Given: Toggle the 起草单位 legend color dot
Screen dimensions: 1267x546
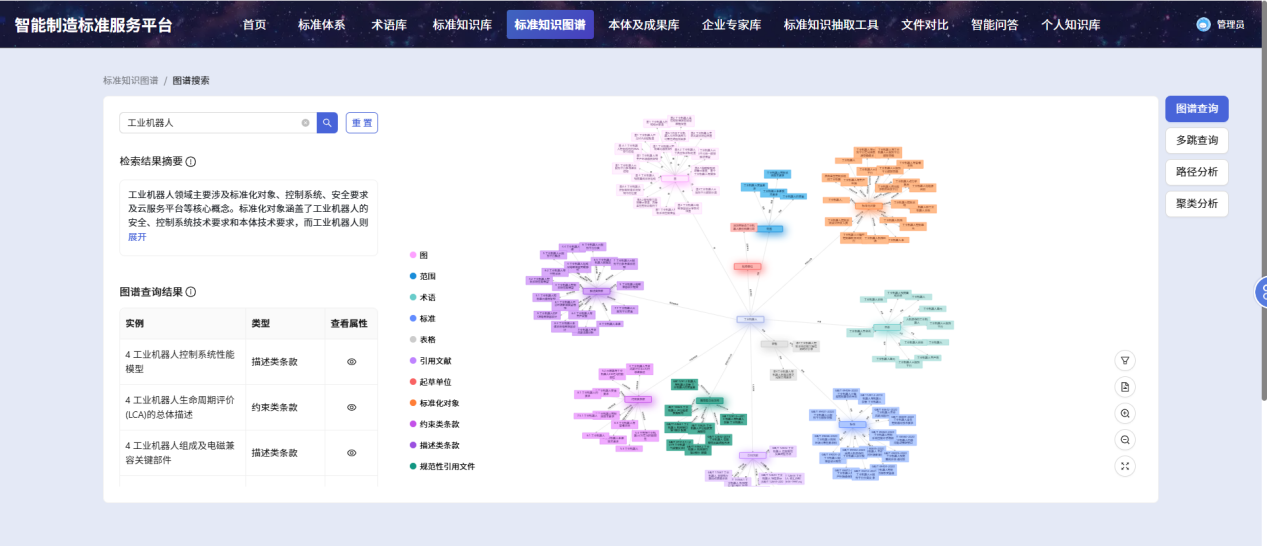Looking at the screenshot, I should 413,382.
